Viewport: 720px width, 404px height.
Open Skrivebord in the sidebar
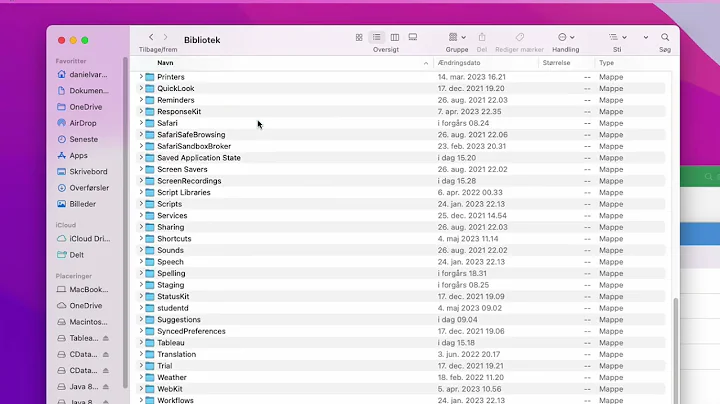pos(82,171)
